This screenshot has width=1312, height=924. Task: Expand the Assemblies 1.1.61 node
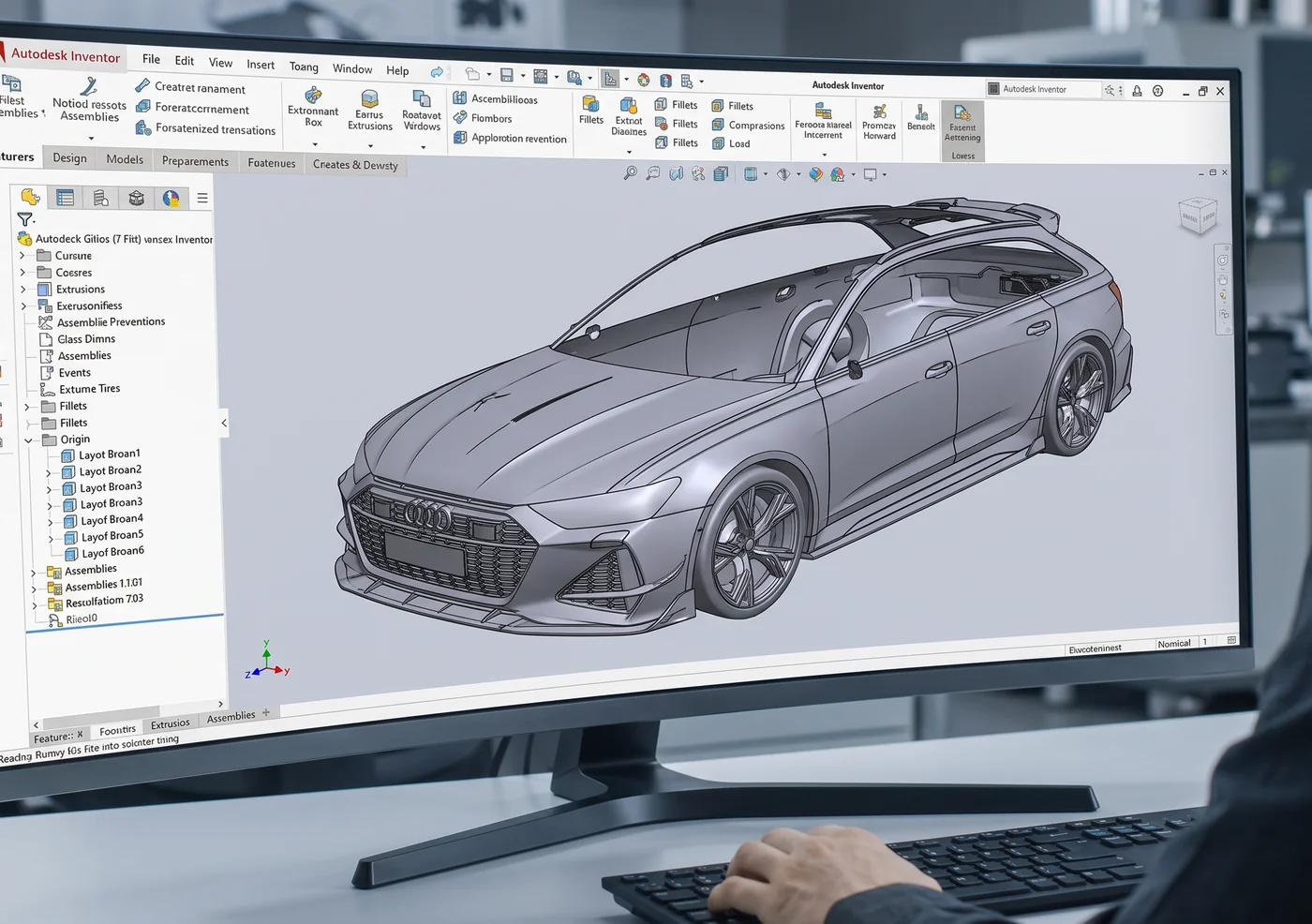point(34,589)
